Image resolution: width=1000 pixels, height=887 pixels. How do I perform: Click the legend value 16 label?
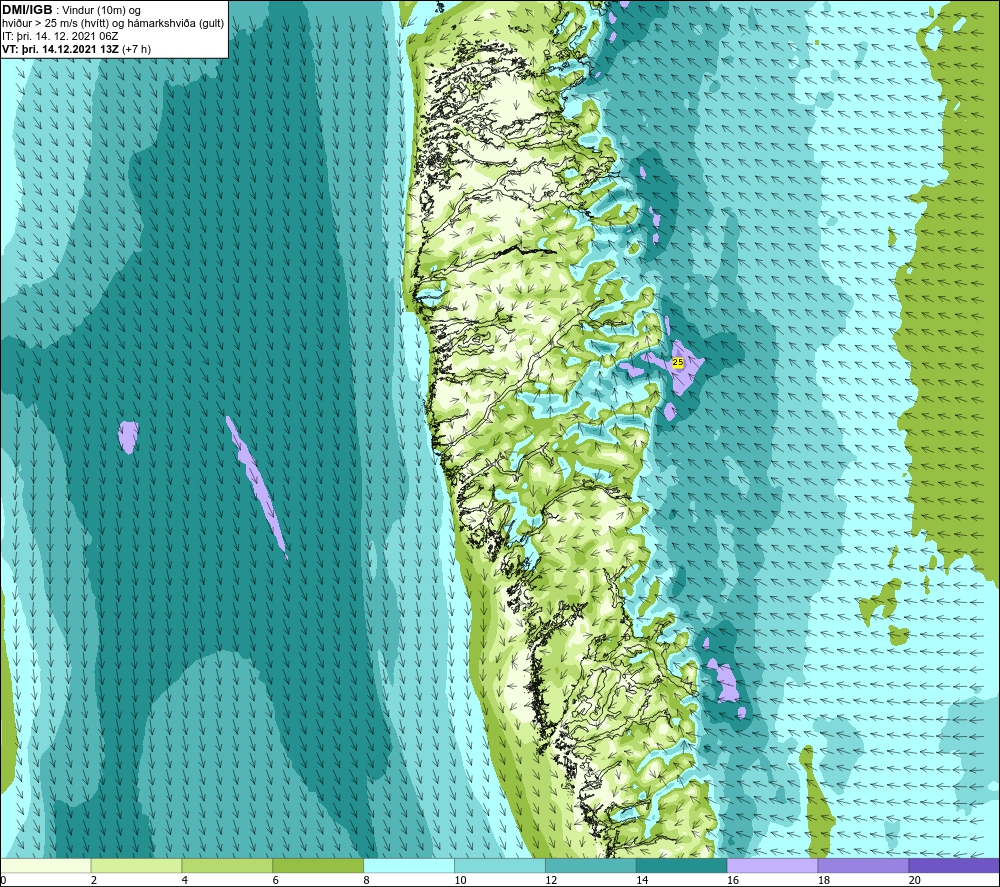pyautogui.click(x=733, y=880)
